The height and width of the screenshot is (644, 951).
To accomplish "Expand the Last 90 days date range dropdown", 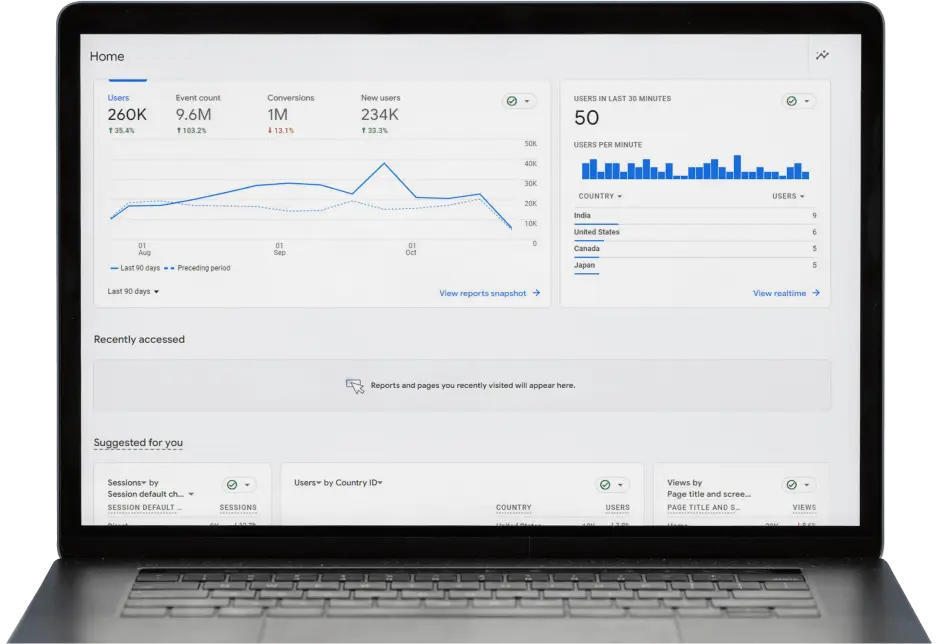I will click(x=133, y=291).
